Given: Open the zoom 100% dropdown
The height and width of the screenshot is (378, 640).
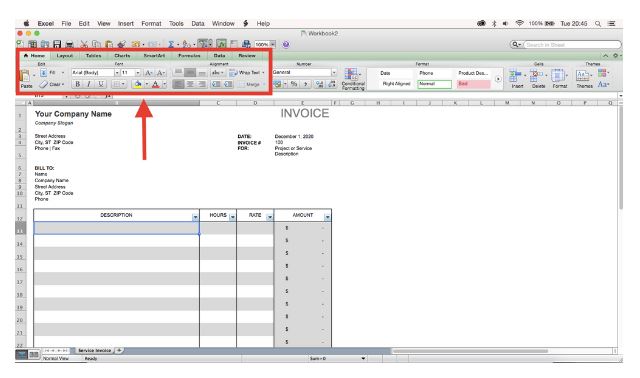Looking at the screenshot, I should point(273,44).
